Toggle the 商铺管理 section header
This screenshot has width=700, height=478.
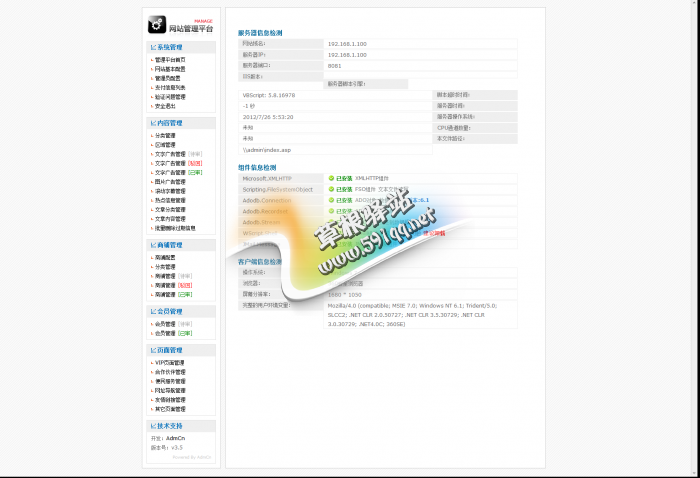[181, 245]
